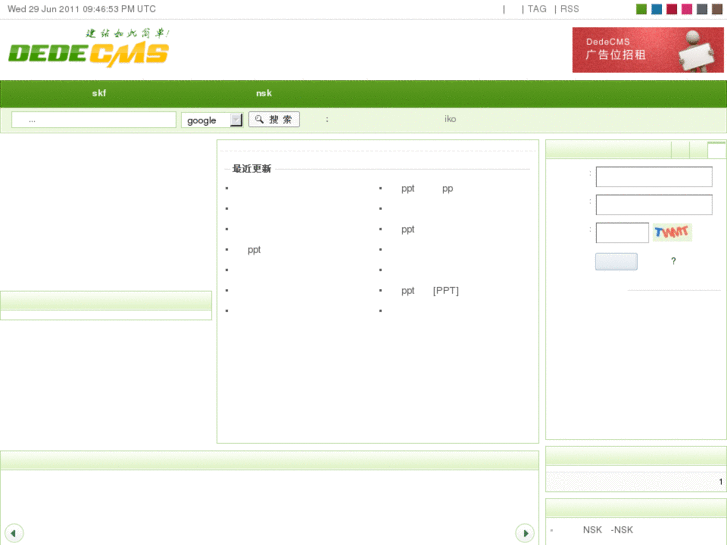Select the green theme color swatch

(x=641, y=9)
